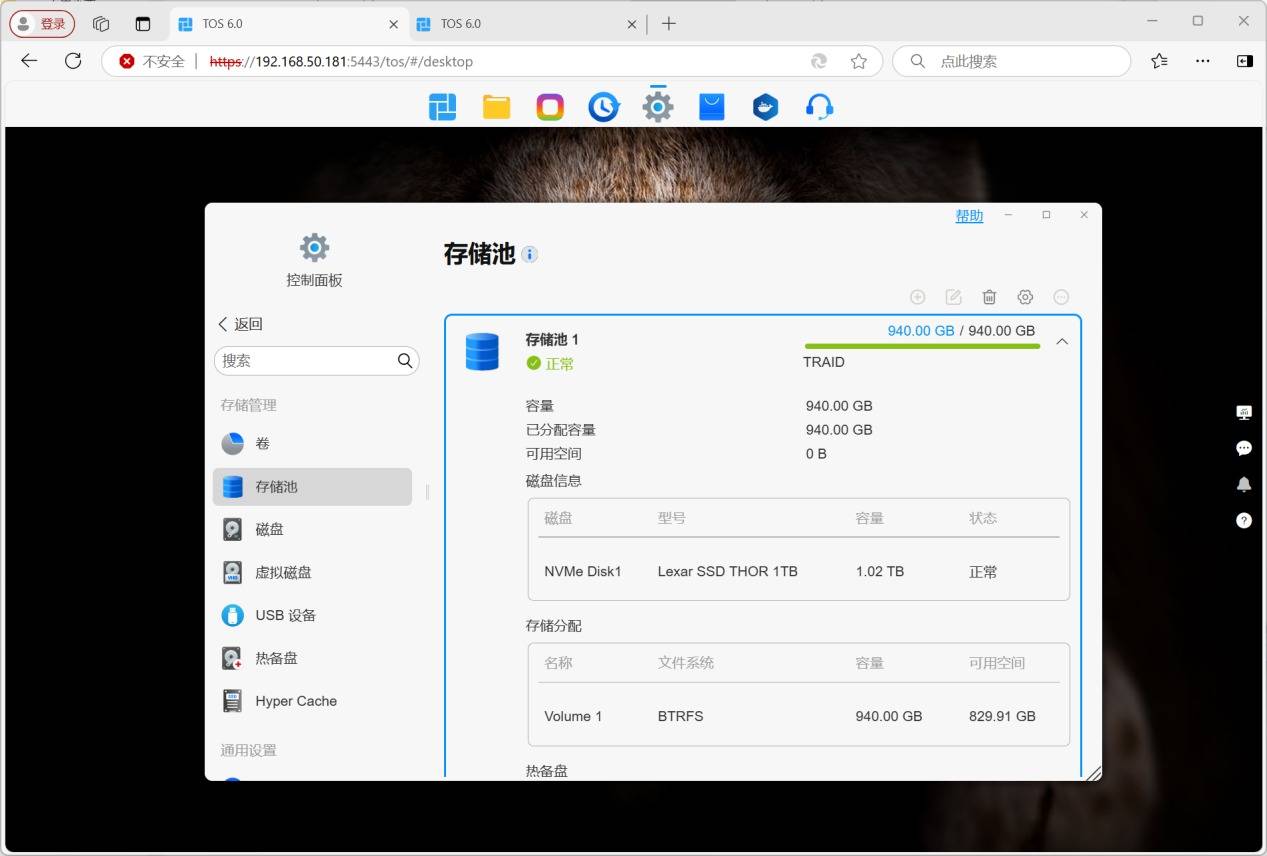Click the storage pool capacity usage bar
The width and height of the screenshot is (1267, 856).
921,346
